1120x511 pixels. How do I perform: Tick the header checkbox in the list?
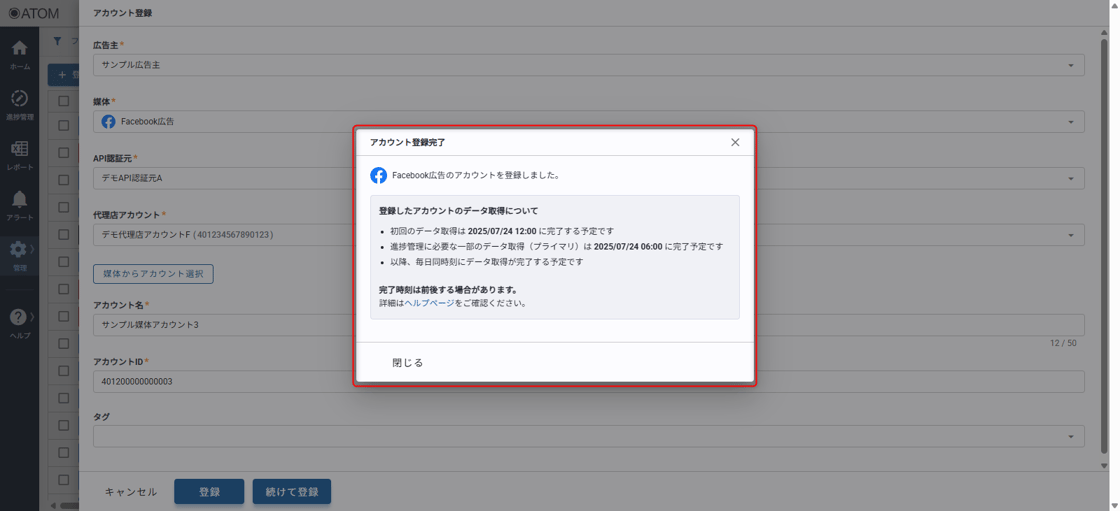click(64, 101)
